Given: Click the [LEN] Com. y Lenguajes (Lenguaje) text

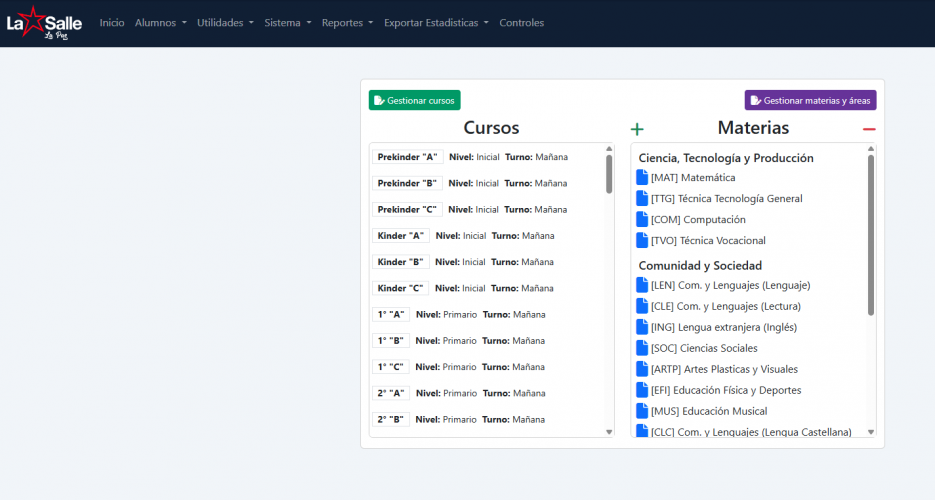Looking at the screenshot, I should click(x=730, y=285).
